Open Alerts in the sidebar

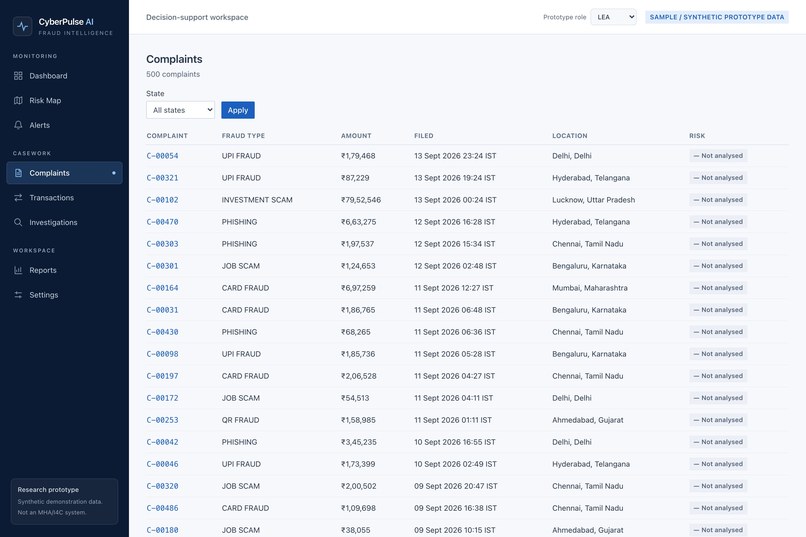64,125
